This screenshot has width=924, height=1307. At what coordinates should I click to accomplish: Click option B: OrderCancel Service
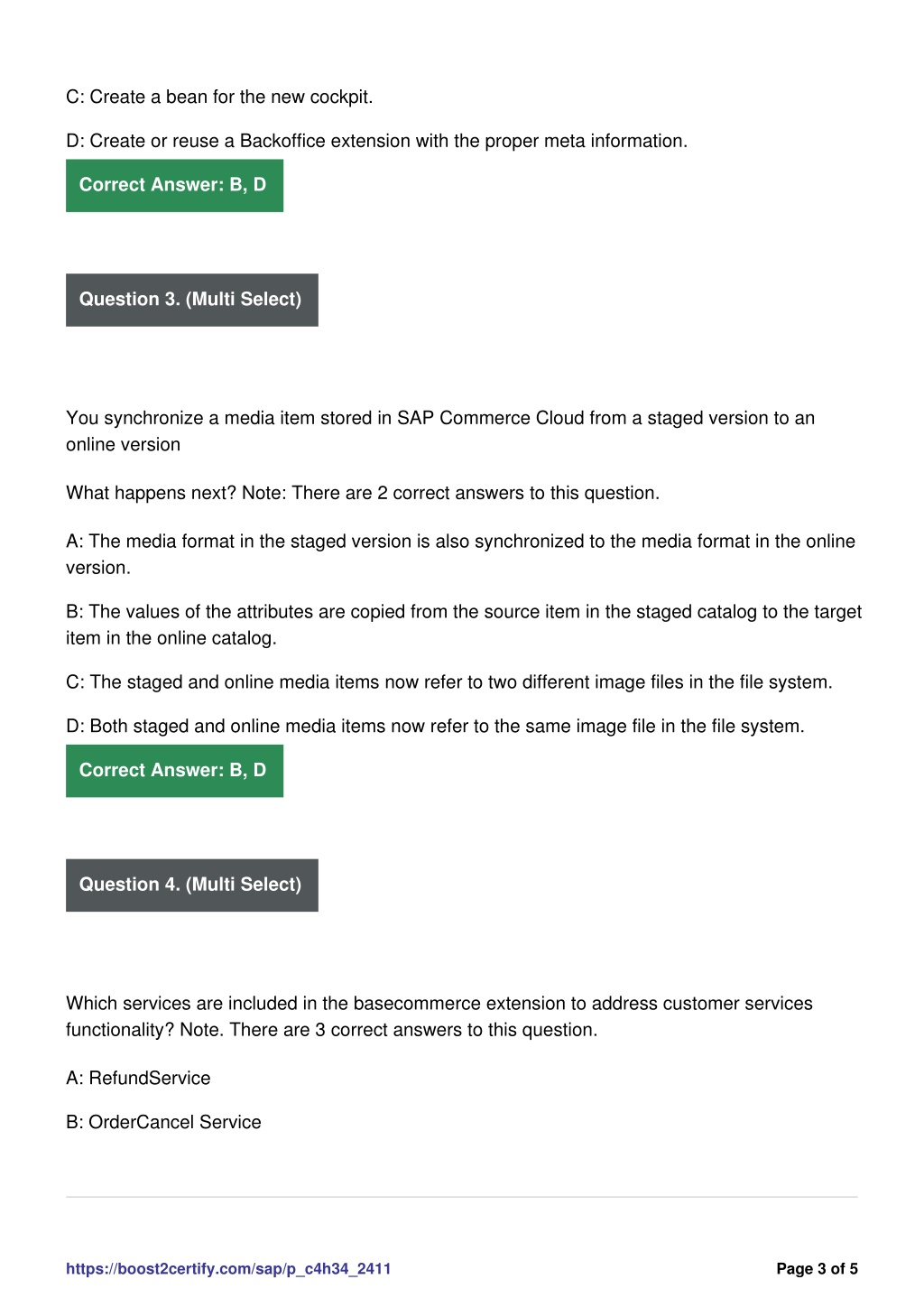coord(163,1122)
